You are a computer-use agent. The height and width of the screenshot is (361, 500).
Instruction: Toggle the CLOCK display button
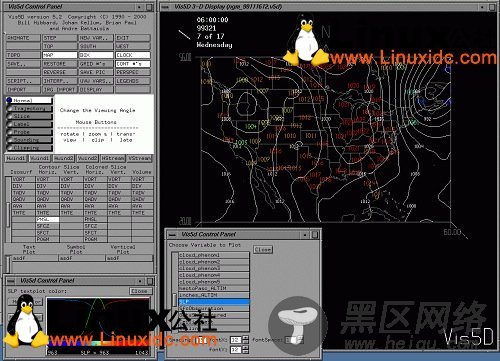[133, 55]
